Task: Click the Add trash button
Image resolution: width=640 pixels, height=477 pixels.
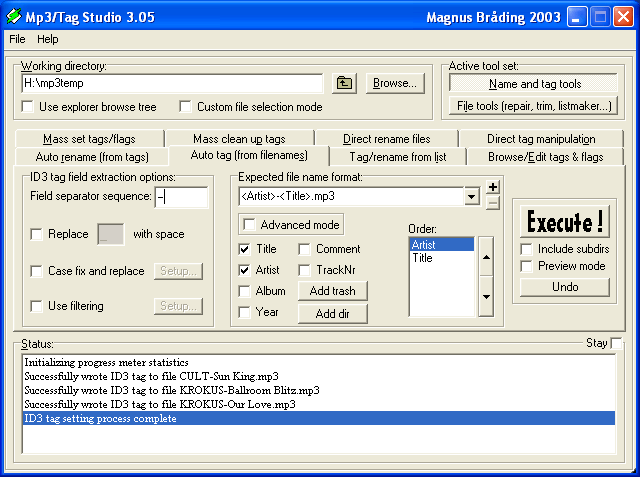Action: click(x=333, y=291)
